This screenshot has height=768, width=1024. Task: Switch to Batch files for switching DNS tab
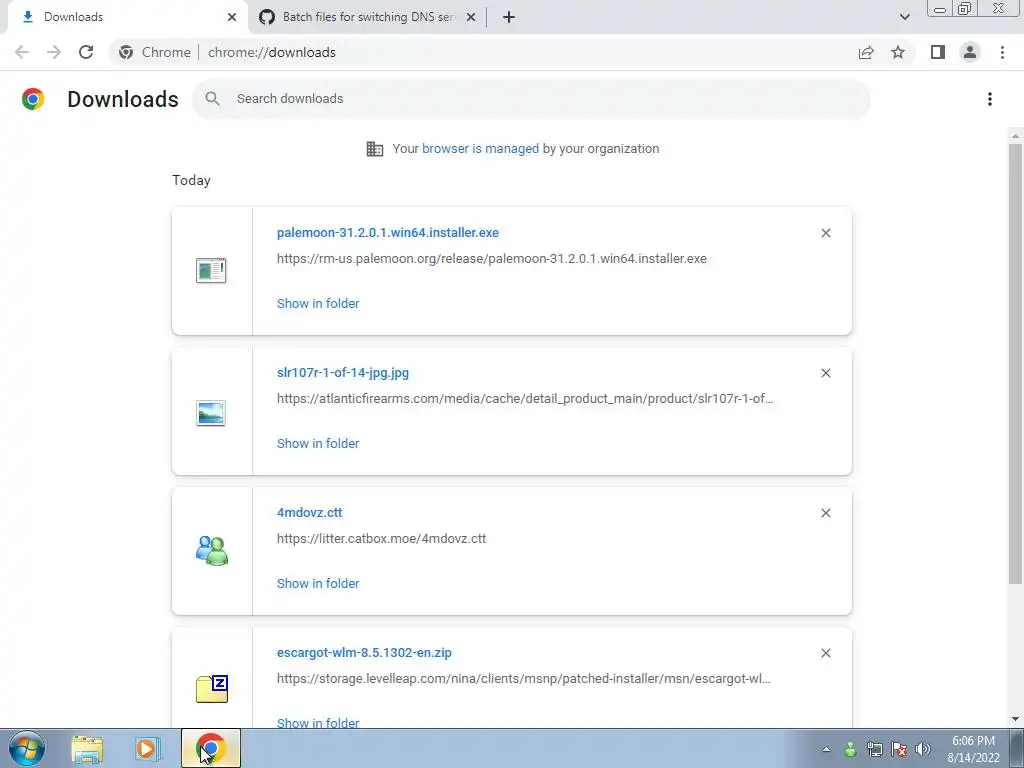[368, 17]
